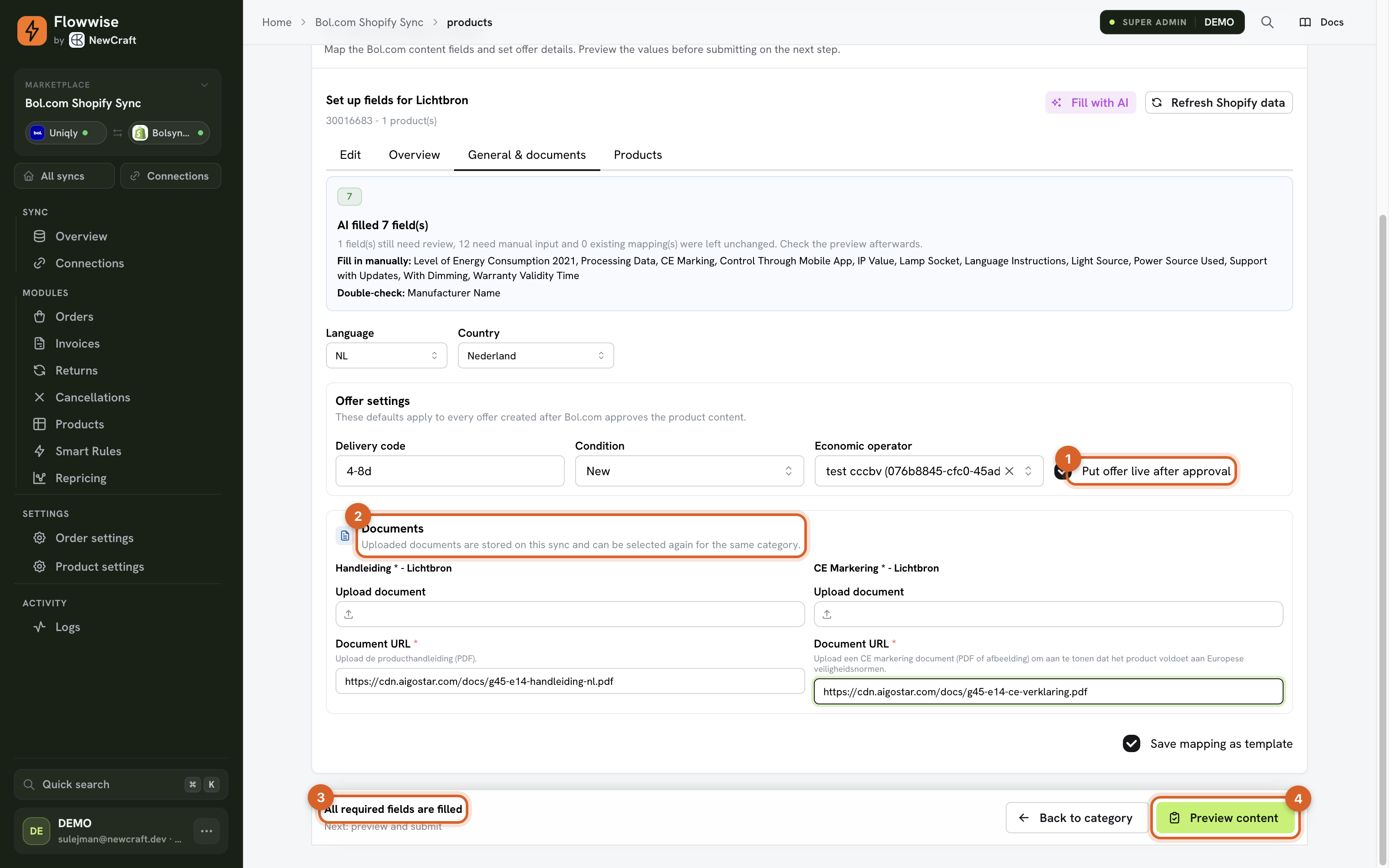Click the SUPER ADMIN DEMO badge
The width and height of the screenshot is (1389, 868).
[1172, 23]
